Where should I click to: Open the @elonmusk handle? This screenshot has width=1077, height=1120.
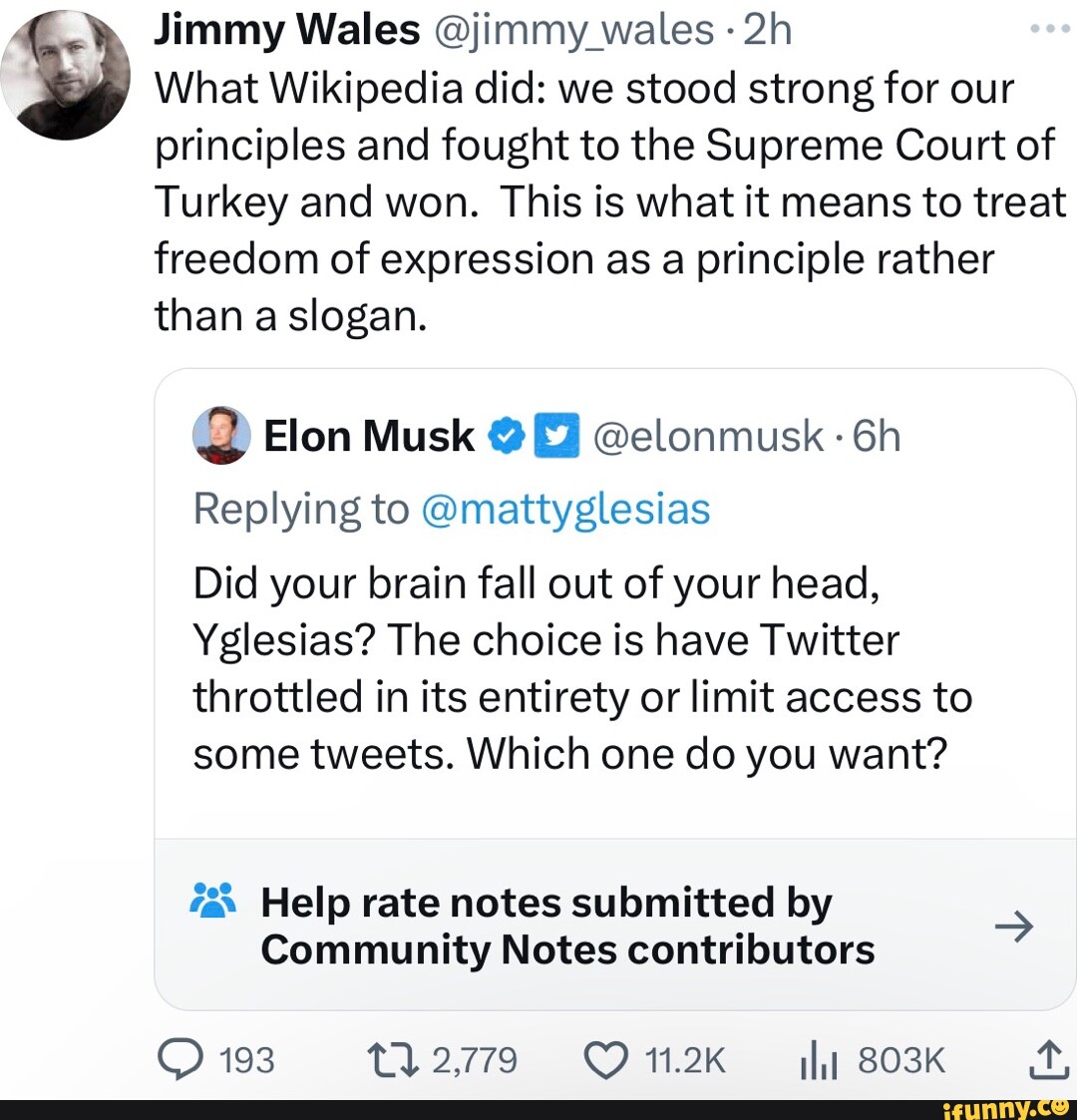[x=708, y=436]
